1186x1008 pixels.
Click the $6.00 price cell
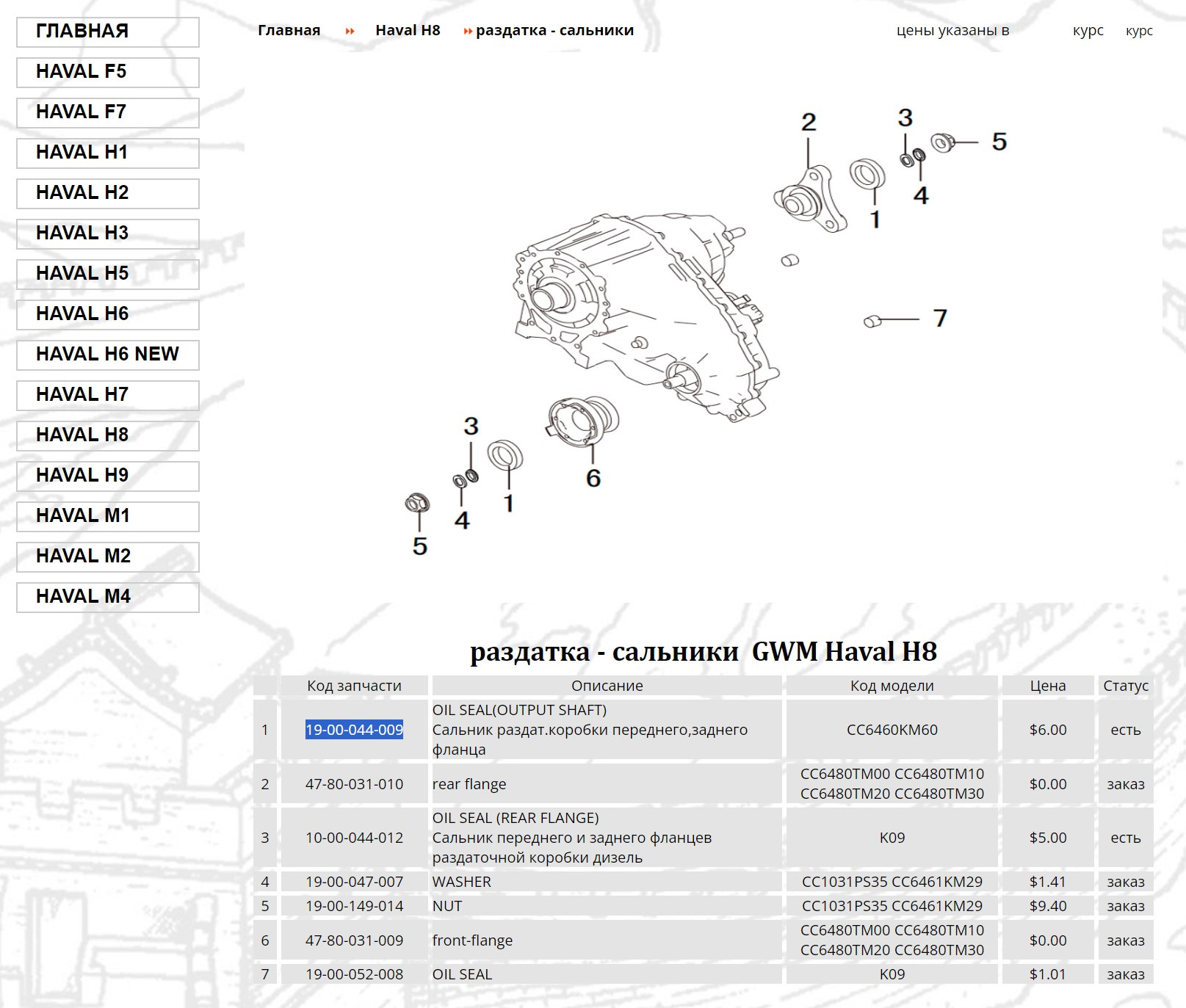coord(1048,730)
